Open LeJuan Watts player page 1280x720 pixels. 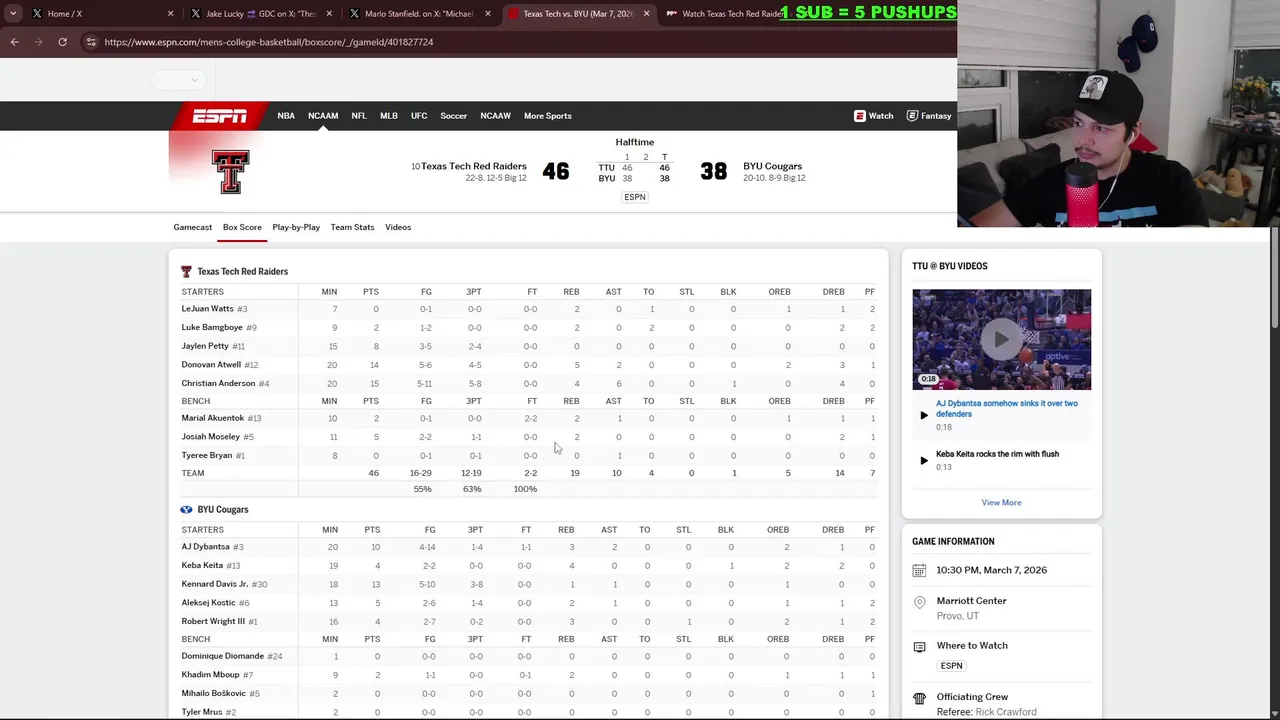pos(207,309)
